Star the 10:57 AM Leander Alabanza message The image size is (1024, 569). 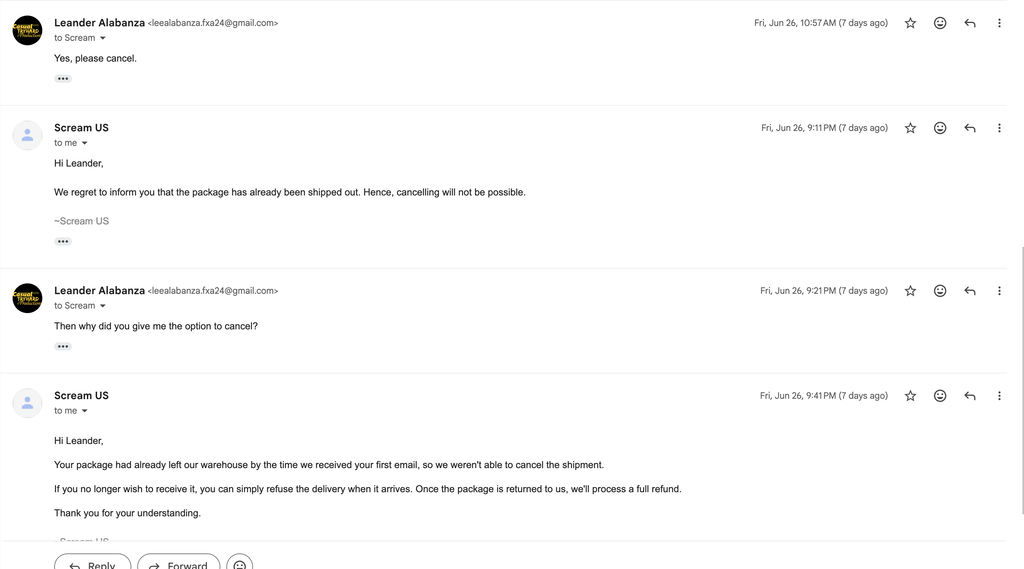click(x=910, y=23)
